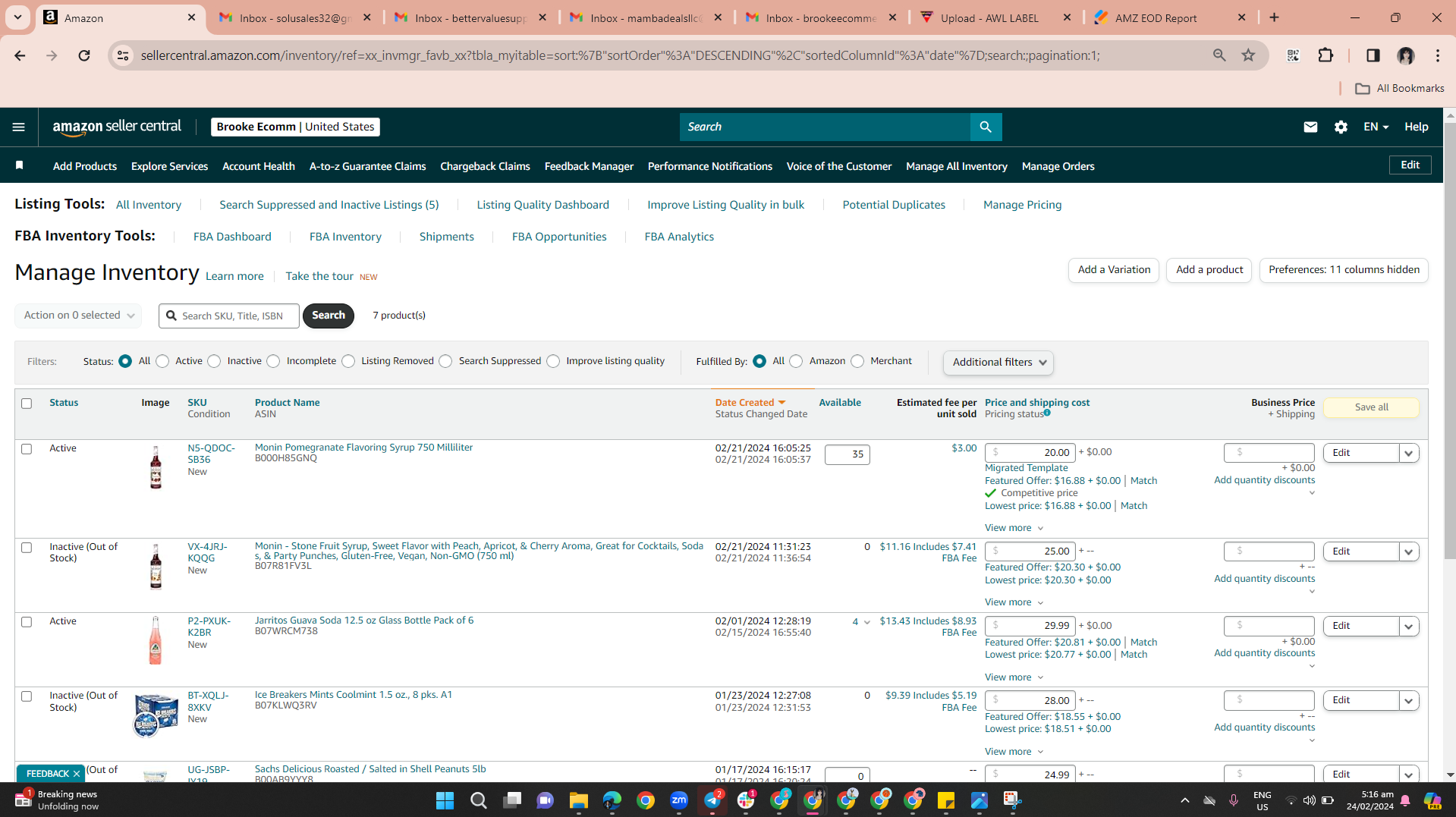
Task: Open the Seller Central hamburger menu
Action: coord(19,127)
